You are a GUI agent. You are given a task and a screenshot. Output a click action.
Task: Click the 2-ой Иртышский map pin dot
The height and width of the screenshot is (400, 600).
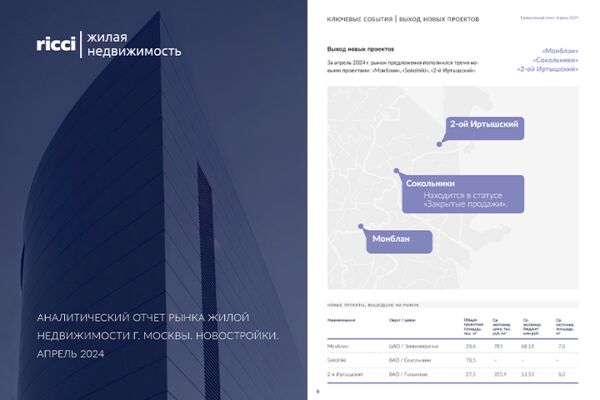(439, 144)
